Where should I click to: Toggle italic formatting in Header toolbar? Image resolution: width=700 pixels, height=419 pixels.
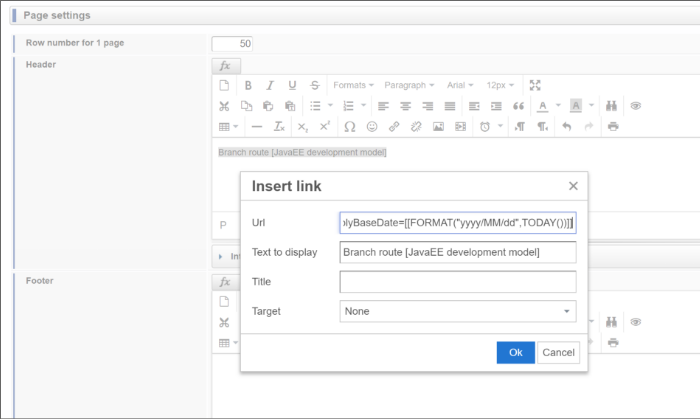[270, 85]
